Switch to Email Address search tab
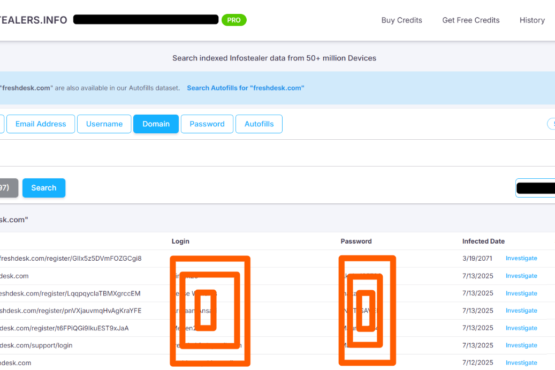The height and width of the screenshot is (370, 555). tap(41, 124)
